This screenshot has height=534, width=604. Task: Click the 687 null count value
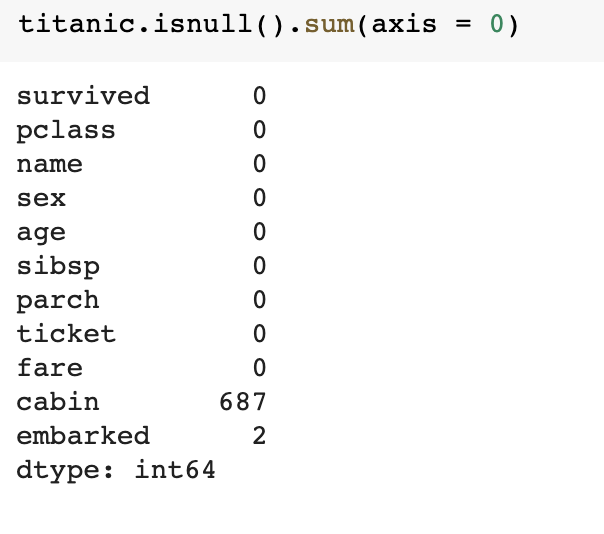click(x=243, y=402)
